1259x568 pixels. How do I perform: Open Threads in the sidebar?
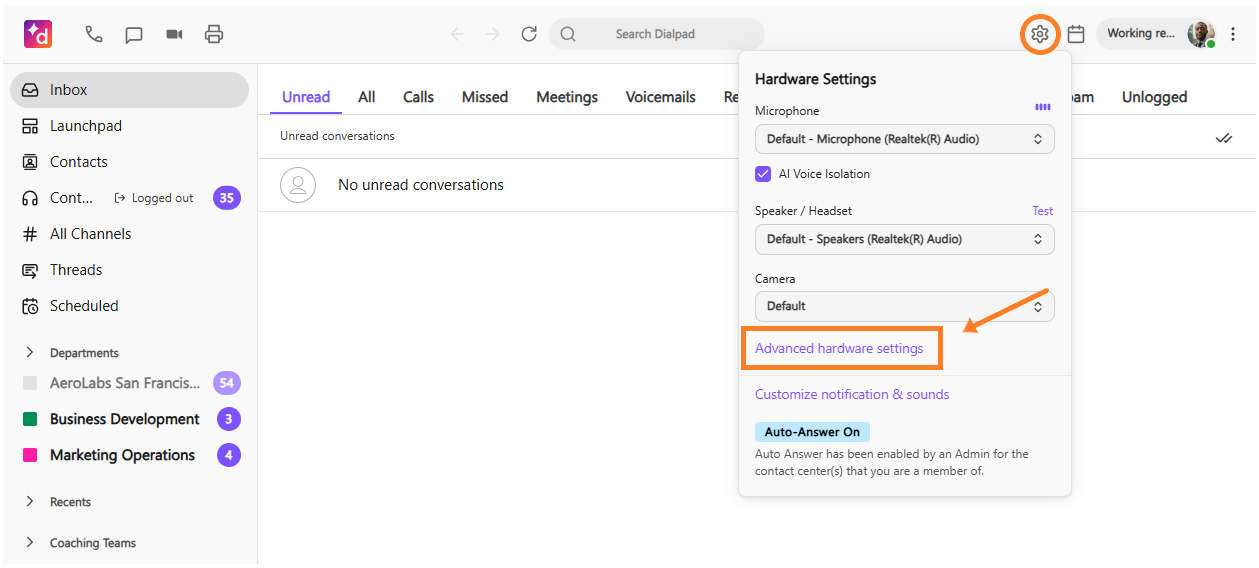129,270
